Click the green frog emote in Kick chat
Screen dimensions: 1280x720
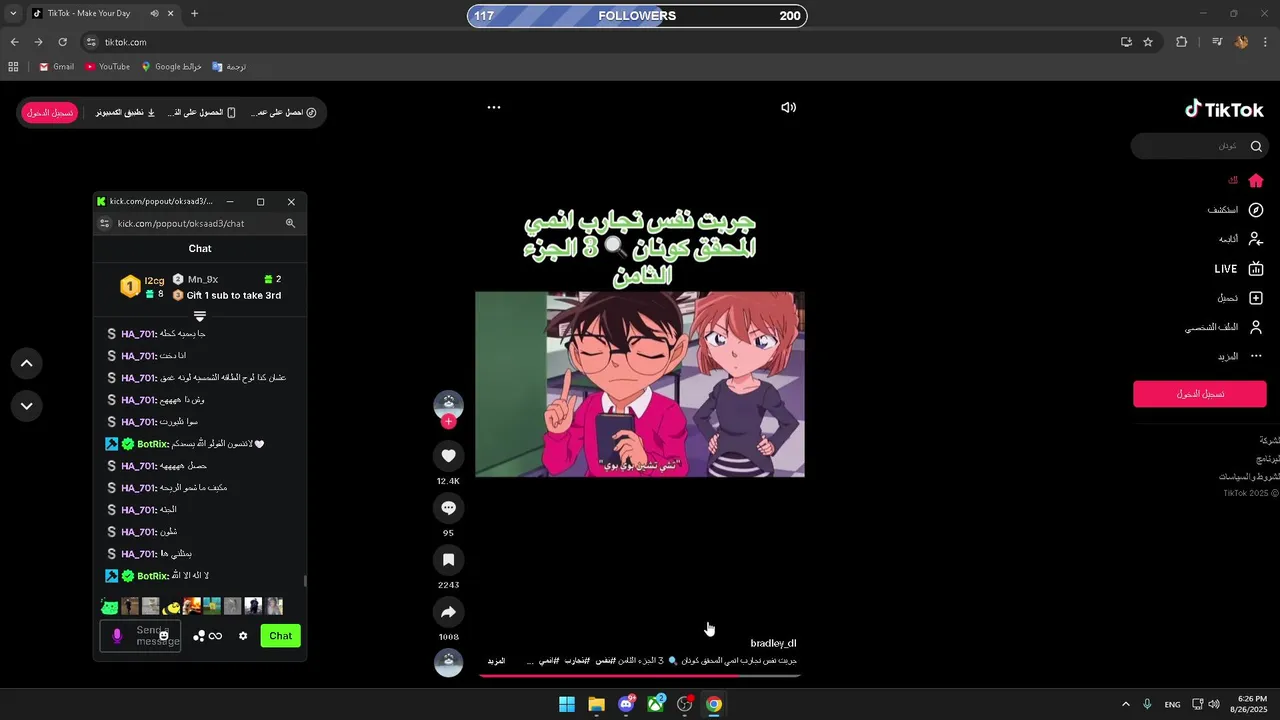(x=110, y=606)
